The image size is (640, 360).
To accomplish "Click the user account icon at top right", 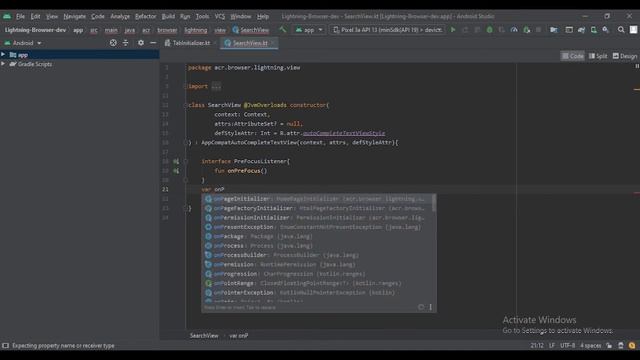I will 633,30.
